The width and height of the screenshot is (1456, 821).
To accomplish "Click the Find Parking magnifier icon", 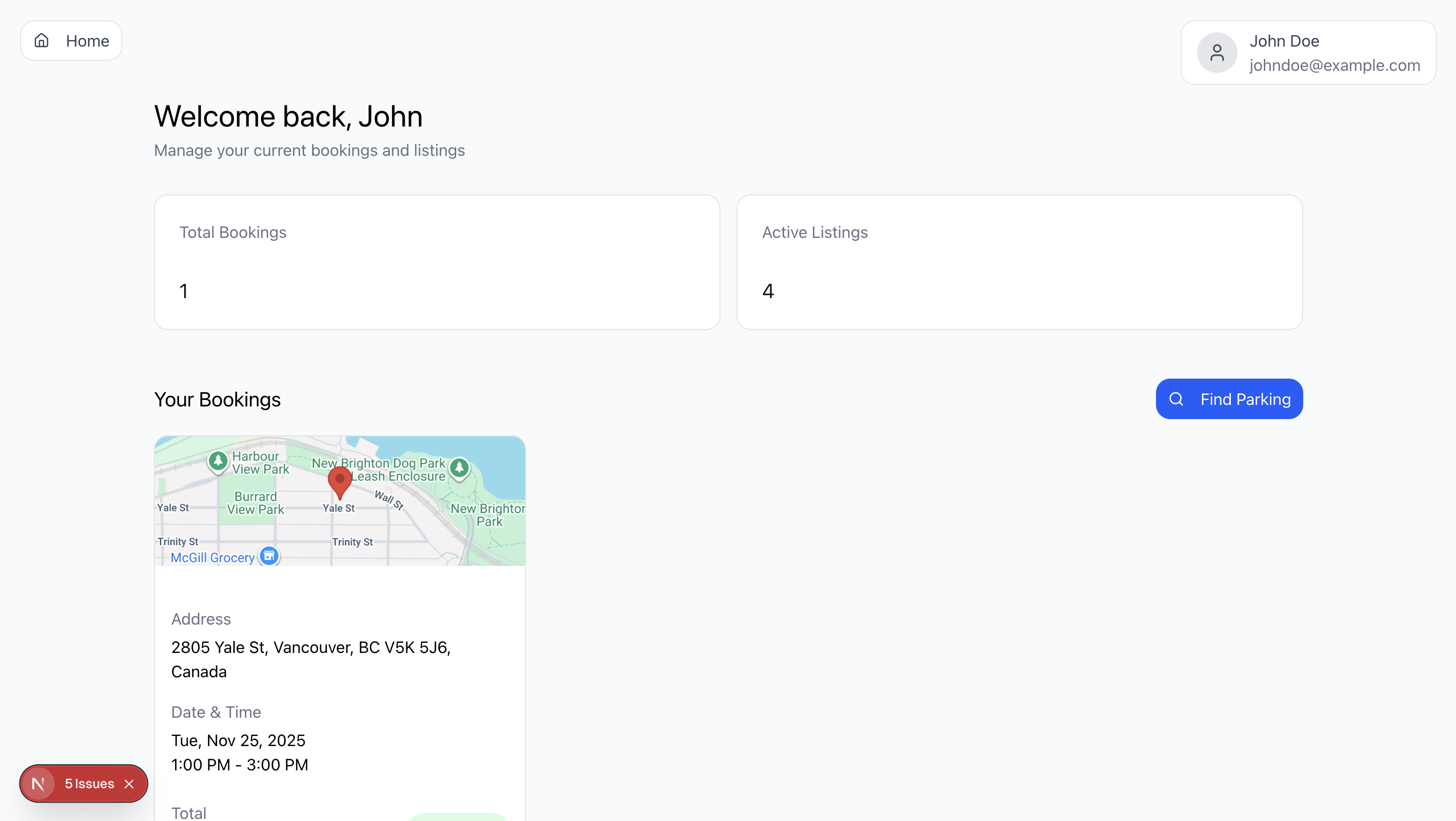I will coord(1176,399).
